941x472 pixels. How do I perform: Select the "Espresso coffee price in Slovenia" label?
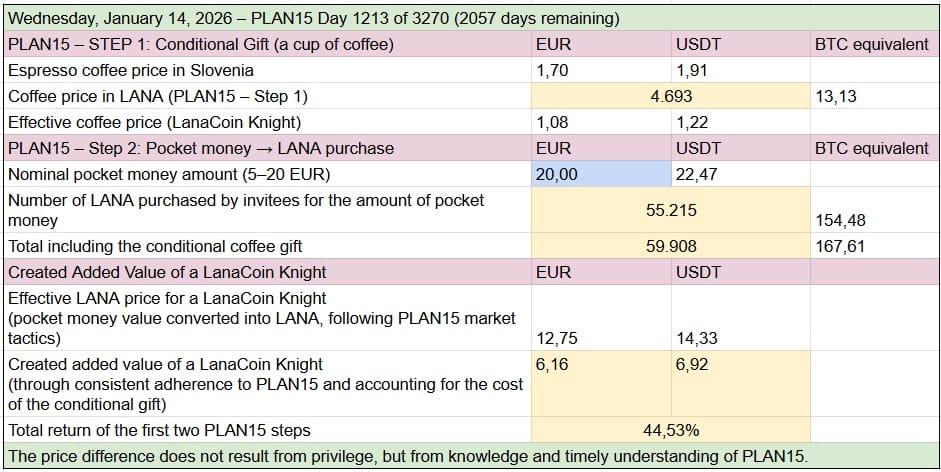pos(130,71)
